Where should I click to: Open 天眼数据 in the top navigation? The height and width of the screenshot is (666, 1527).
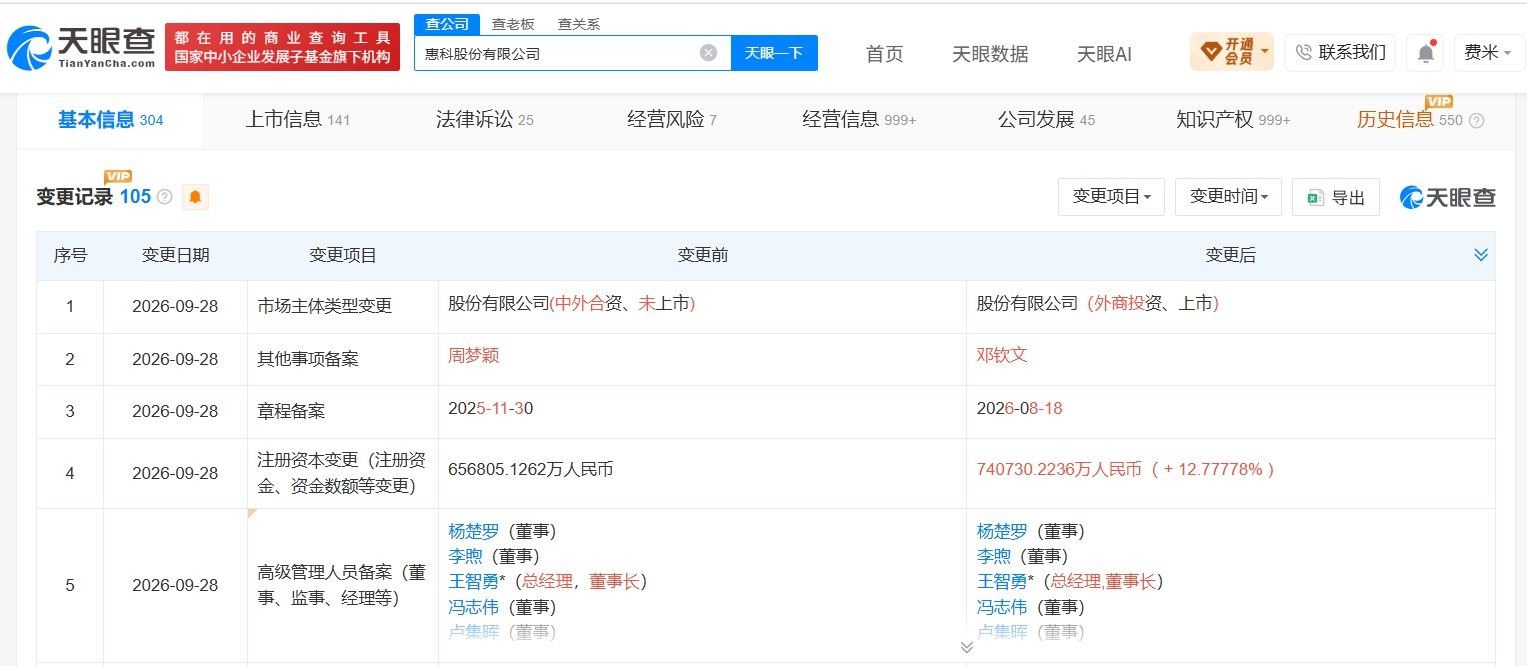989,54
